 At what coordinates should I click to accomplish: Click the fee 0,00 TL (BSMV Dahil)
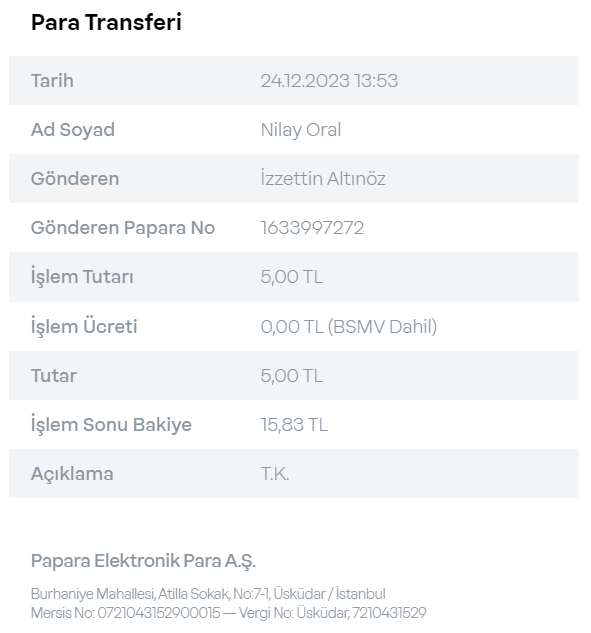pos(349,327)
